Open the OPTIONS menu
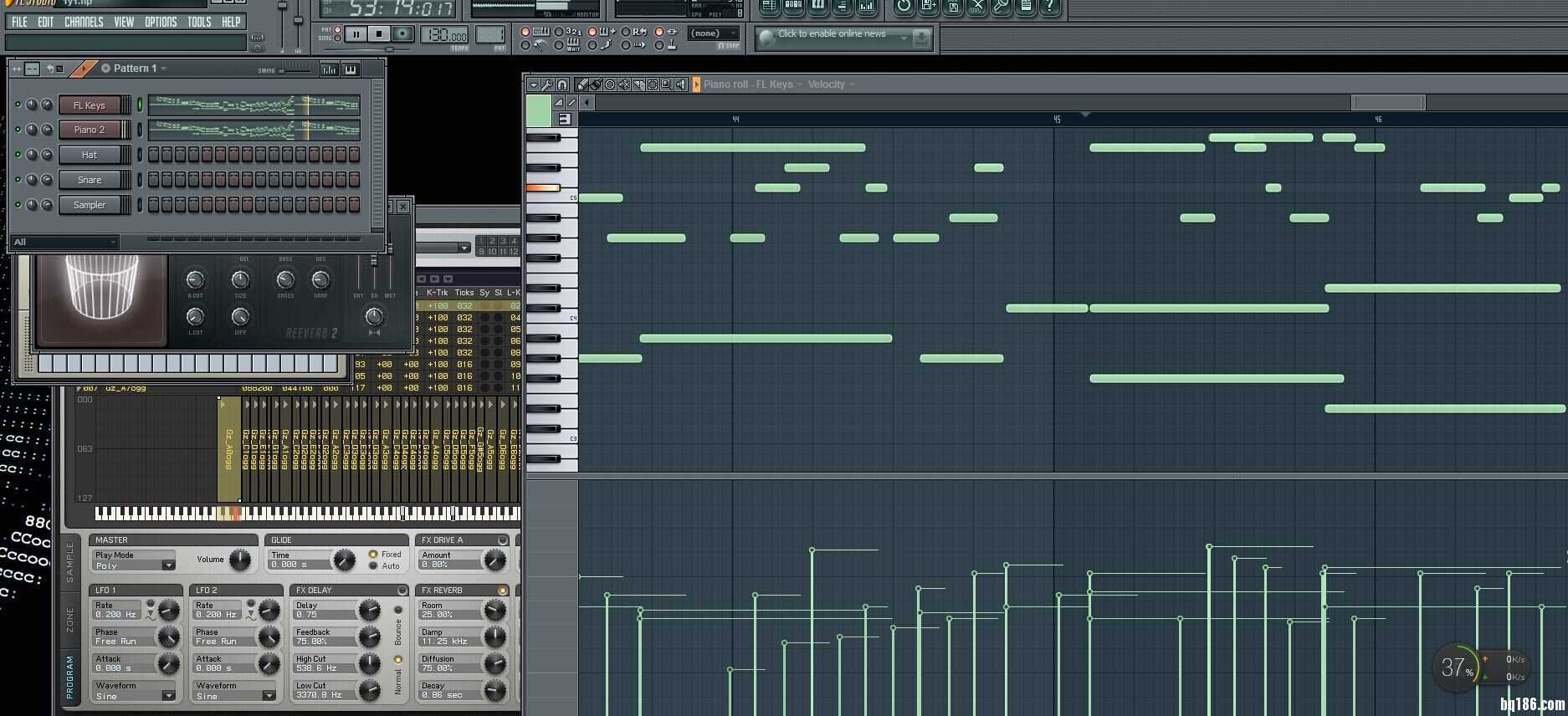This screenshot has width=1568, height=716. tap(161, 22)
